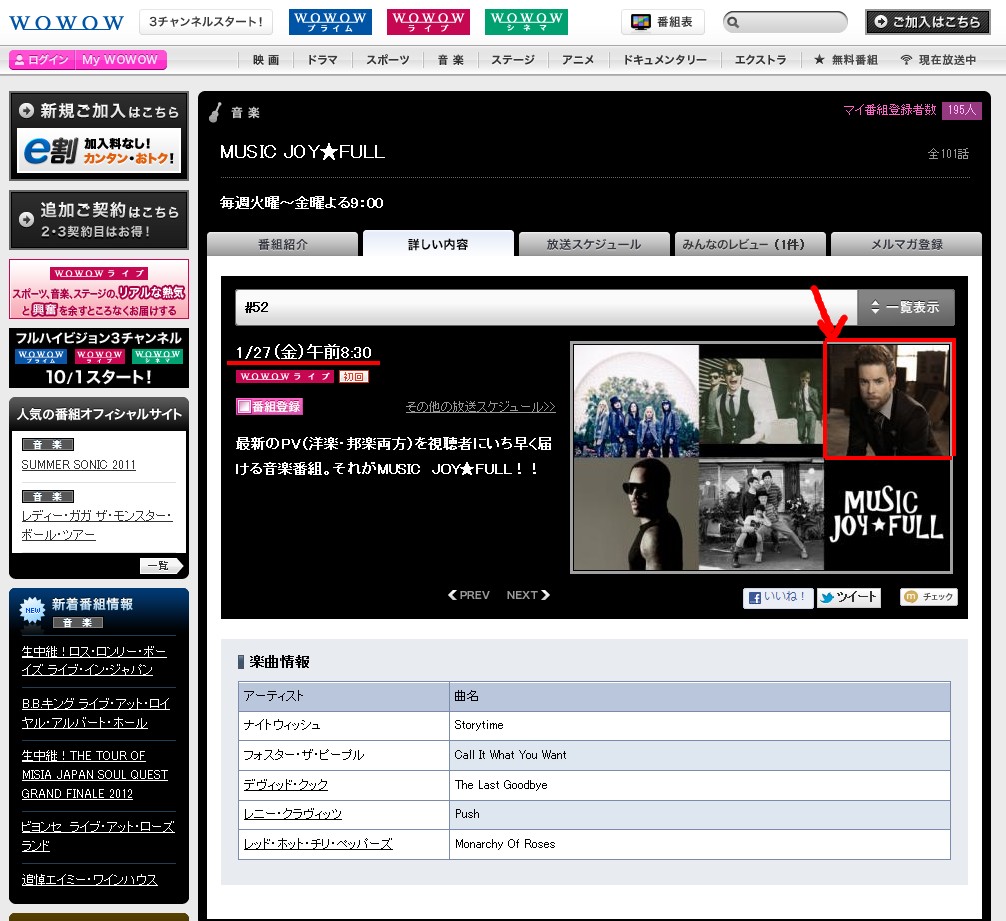Open the フルハイビジョン3チャンネル banner
The height and width of the screenshot is (921, 1006).
[99, 358]
